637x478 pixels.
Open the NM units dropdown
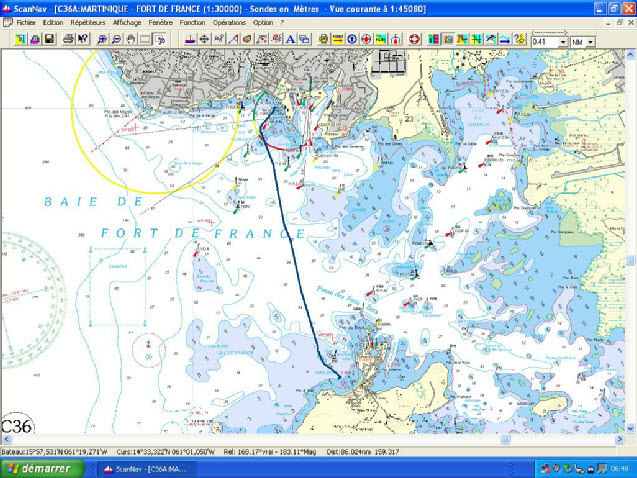pos(590,41)
